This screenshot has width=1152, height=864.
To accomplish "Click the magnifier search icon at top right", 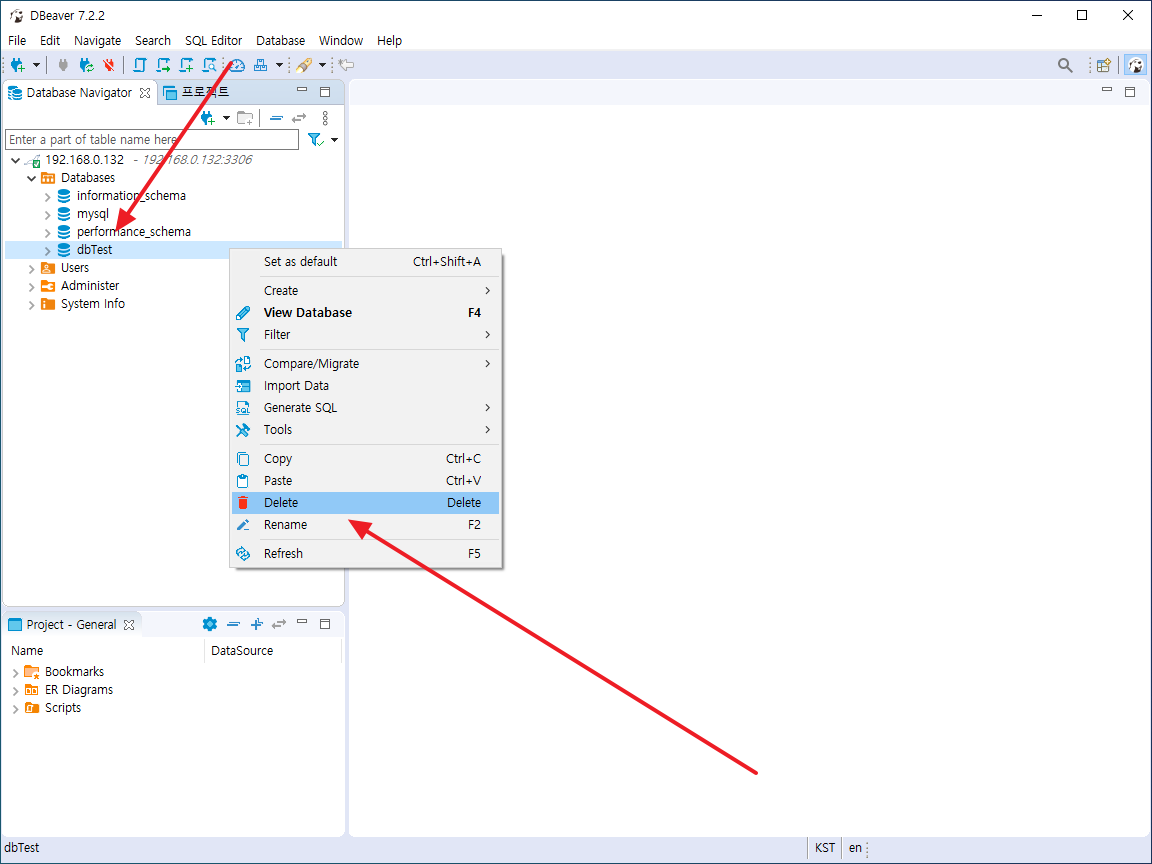I will 1065,65.
